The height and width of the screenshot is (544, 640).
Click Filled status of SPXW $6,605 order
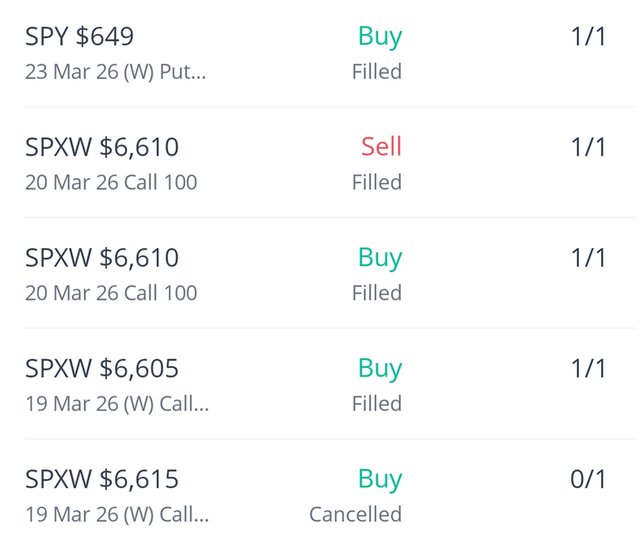coord(377,404)
